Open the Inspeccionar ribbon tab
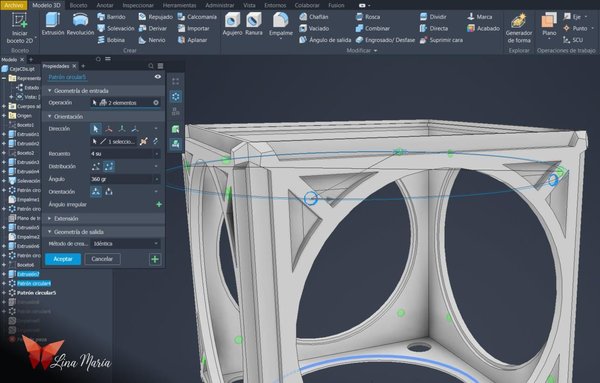The height and width of the screenshot is (383, 600). (x=138, y=5)
